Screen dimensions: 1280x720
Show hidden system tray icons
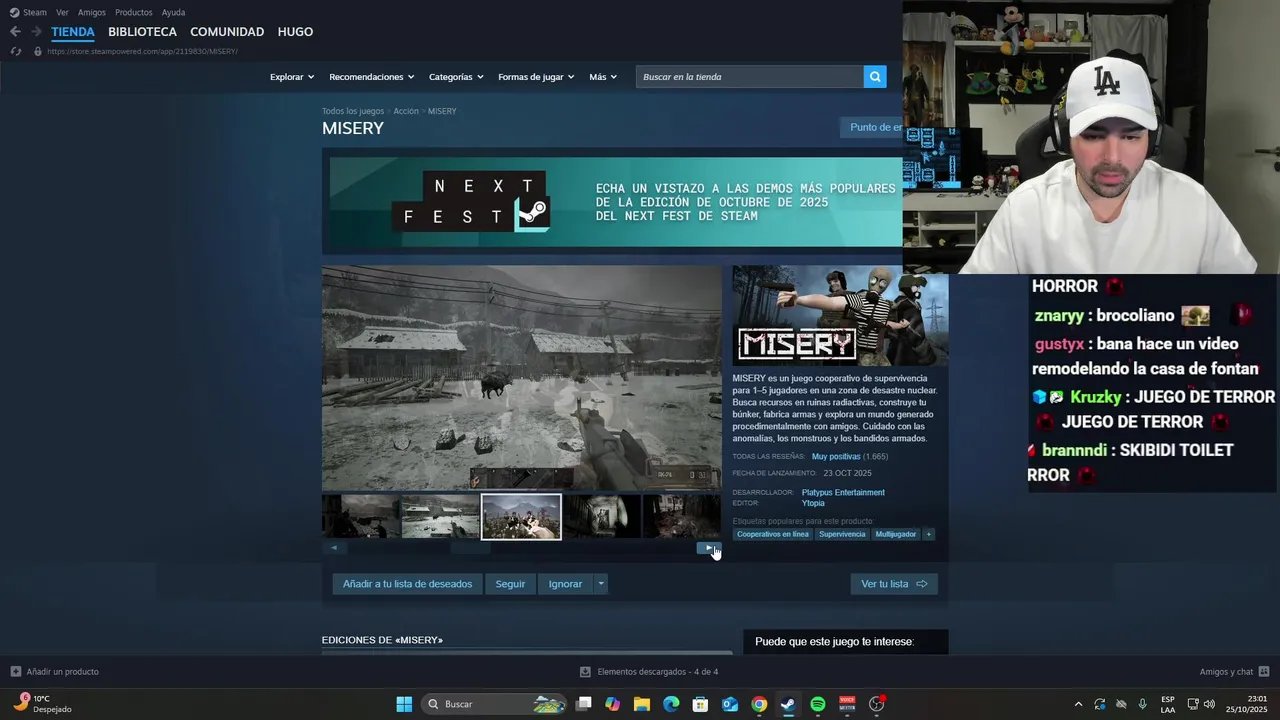[1078, 704]
